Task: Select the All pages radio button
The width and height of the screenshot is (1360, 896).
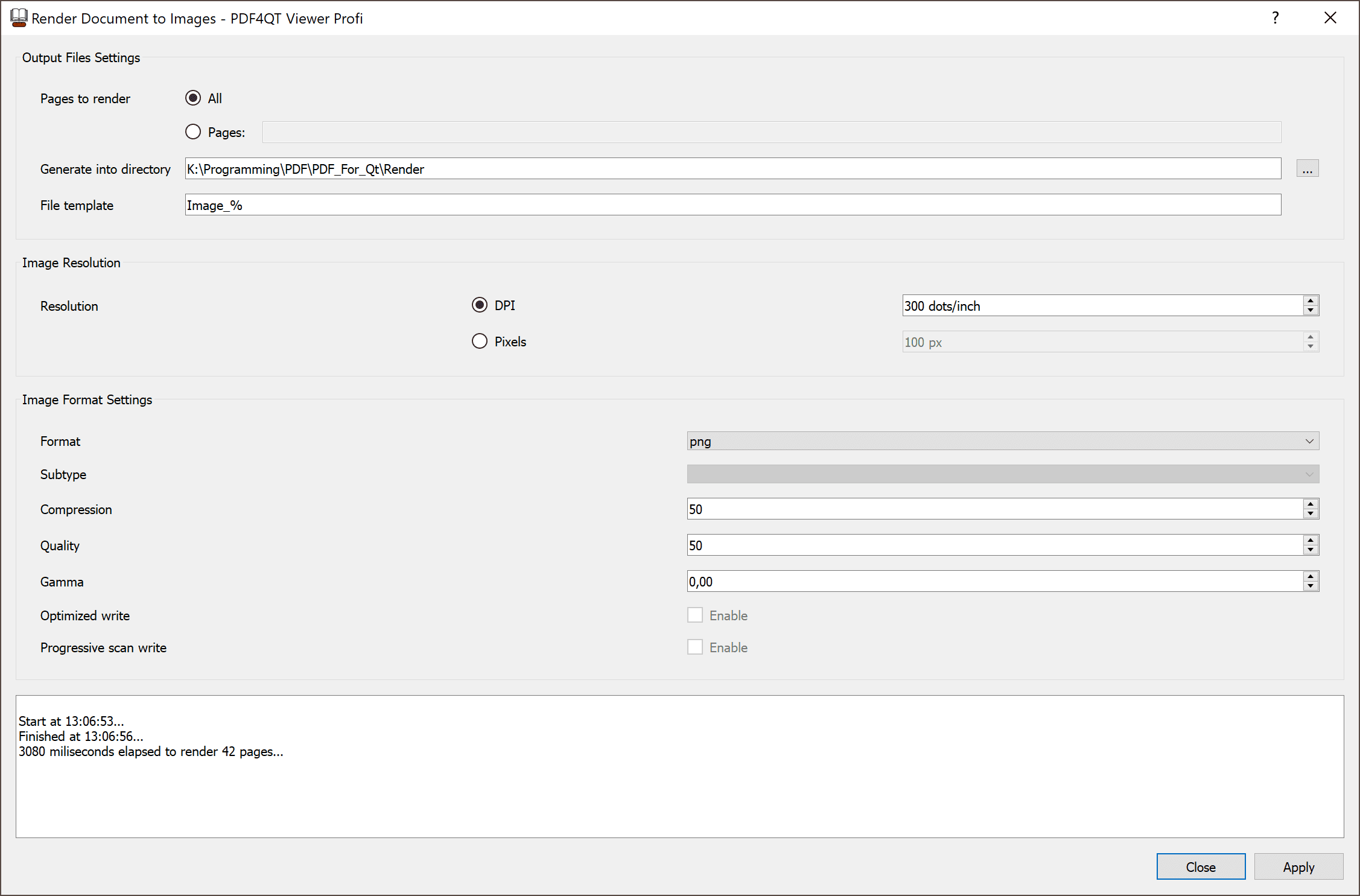Action: [193, 98]
